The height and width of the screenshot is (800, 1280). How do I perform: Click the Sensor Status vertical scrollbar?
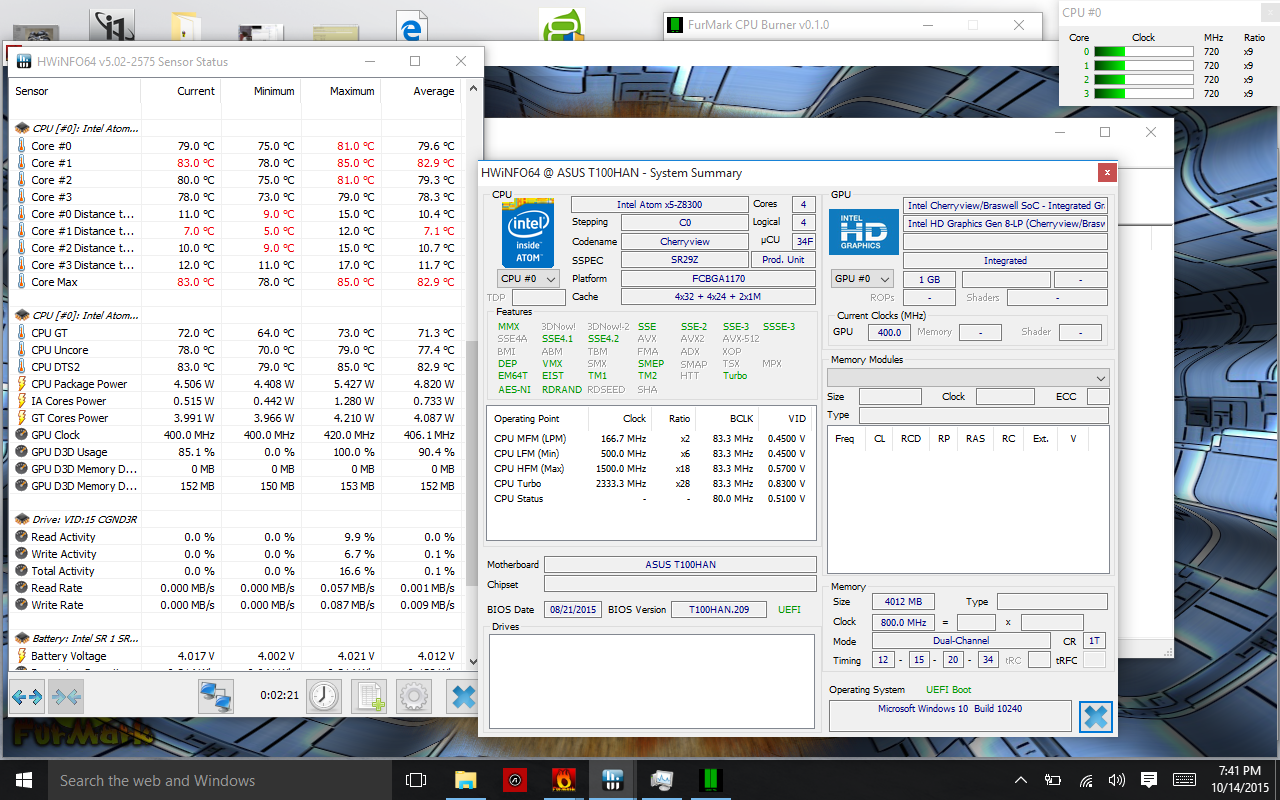[x=472, y=375]
